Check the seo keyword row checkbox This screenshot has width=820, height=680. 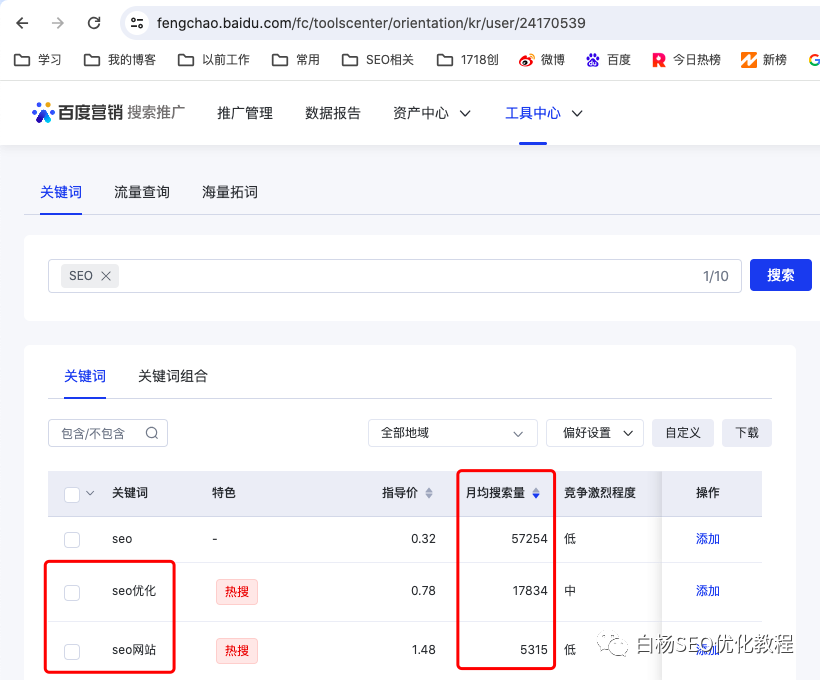pos(72,539)
